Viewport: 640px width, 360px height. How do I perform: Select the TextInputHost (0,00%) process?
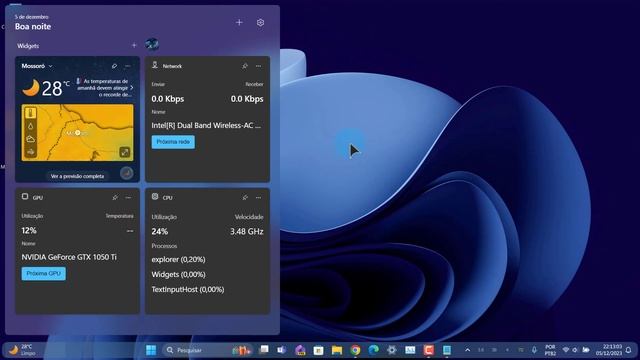[188, 290]
